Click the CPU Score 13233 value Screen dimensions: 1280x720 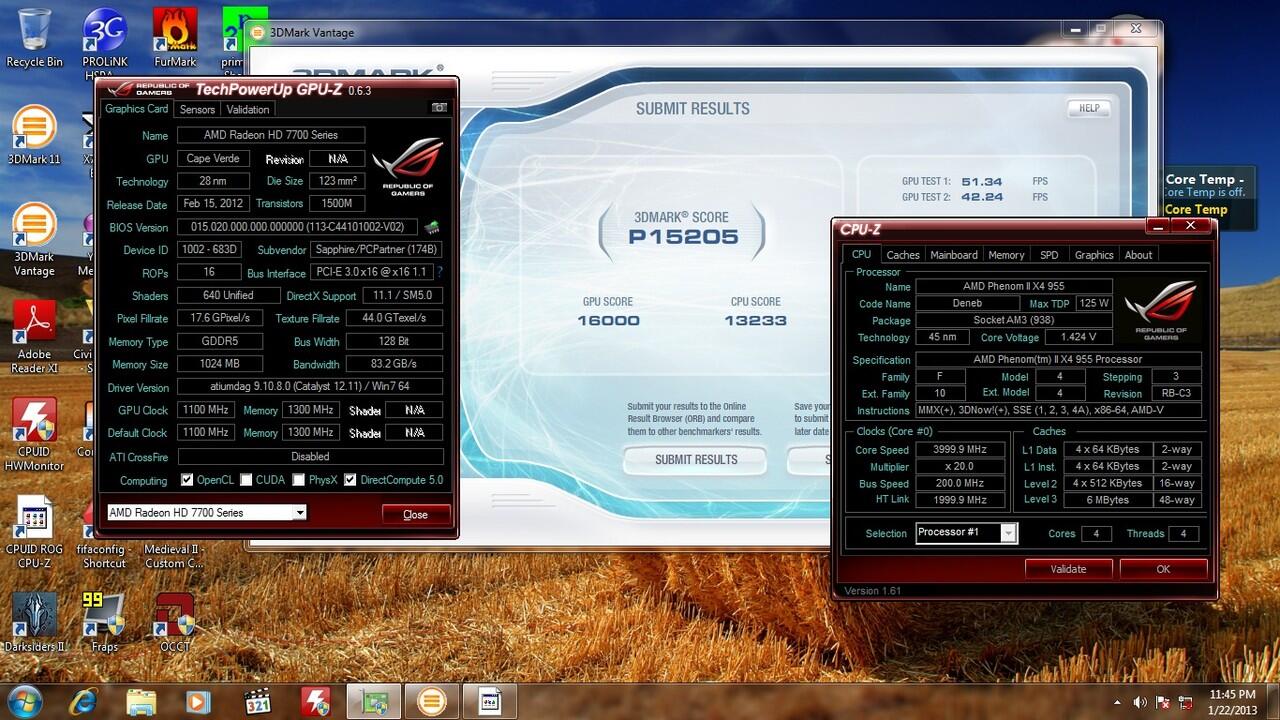(756, 321)
